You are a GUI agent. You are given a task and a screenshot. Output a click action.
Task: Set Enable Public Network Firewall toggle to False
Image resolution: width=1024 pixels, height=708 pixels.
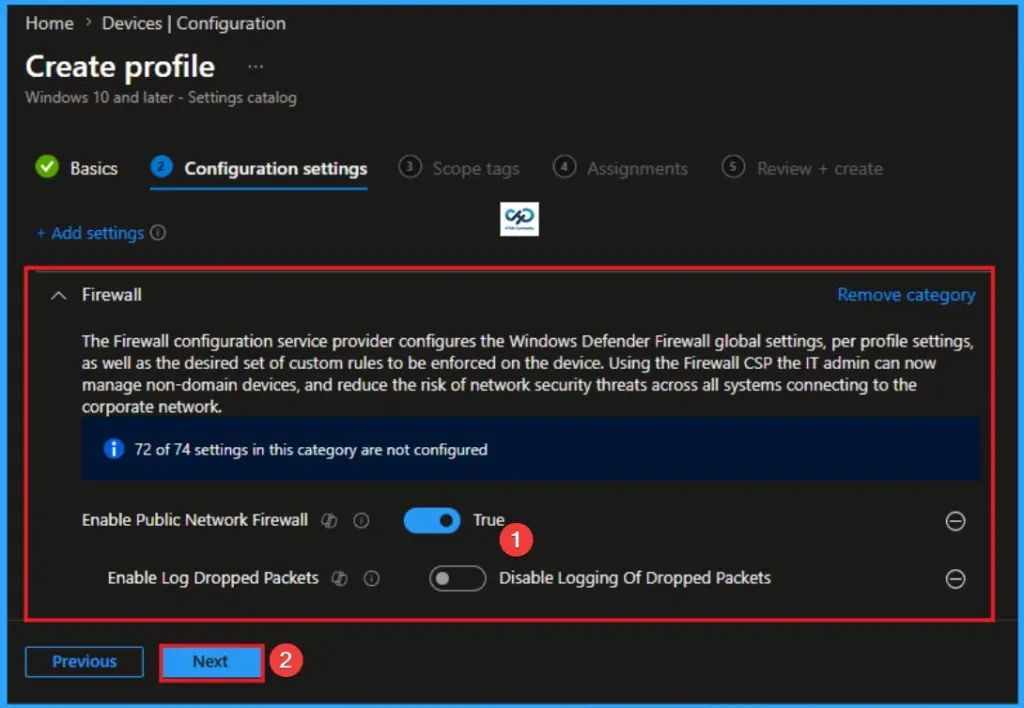pyautogui.click(x=431, y=520)
